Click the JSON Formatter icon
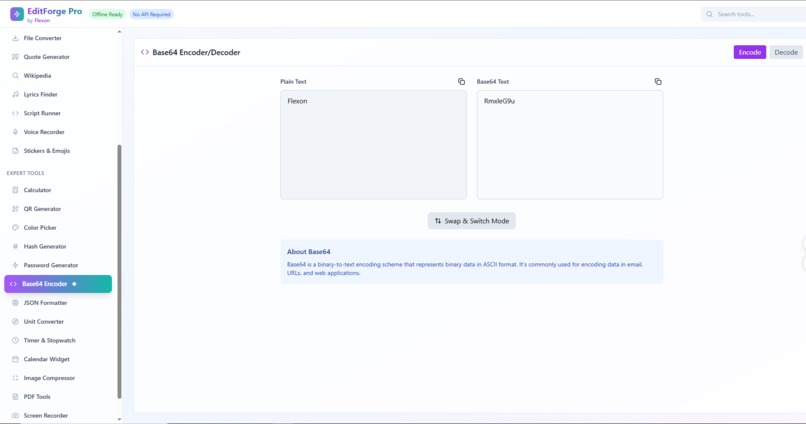Screen dimensions: 806x424 click(x=15, y=303)
